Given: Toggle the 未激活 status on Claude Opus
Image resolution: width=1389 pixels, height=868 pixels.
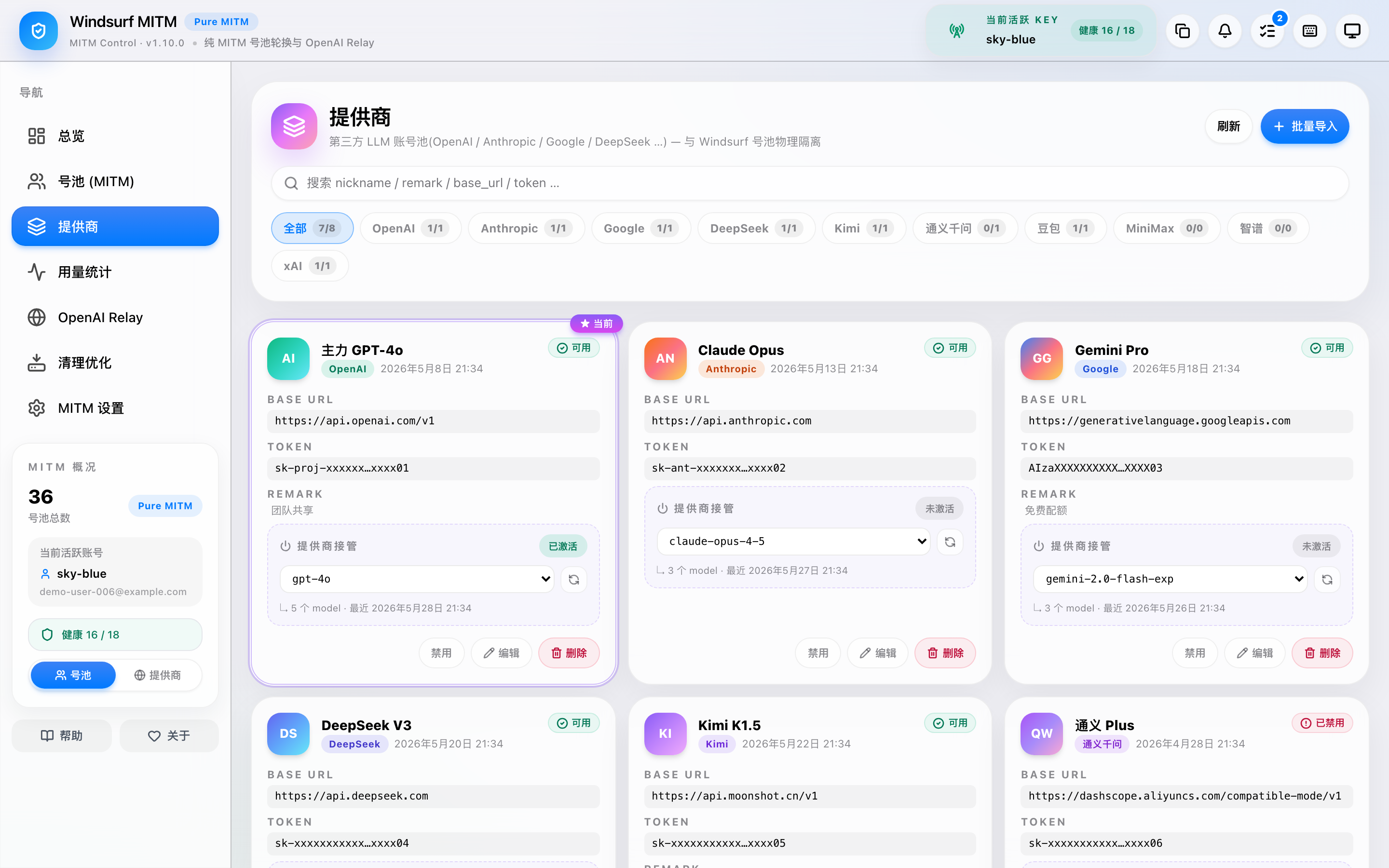Looking at the screenshot, I should (x=940, y=509).
